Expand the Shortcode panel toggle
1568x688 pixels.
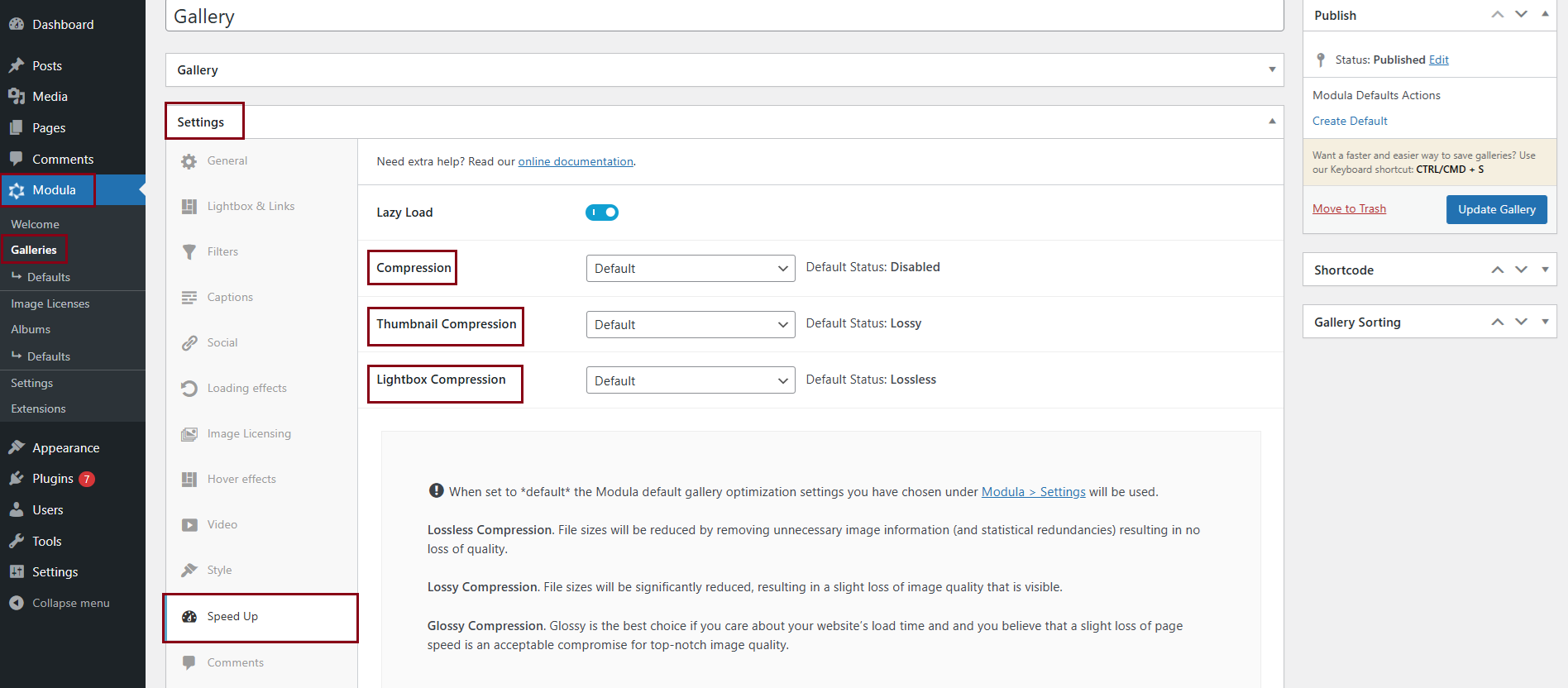pyautogui.click(x=1545, y=270)
